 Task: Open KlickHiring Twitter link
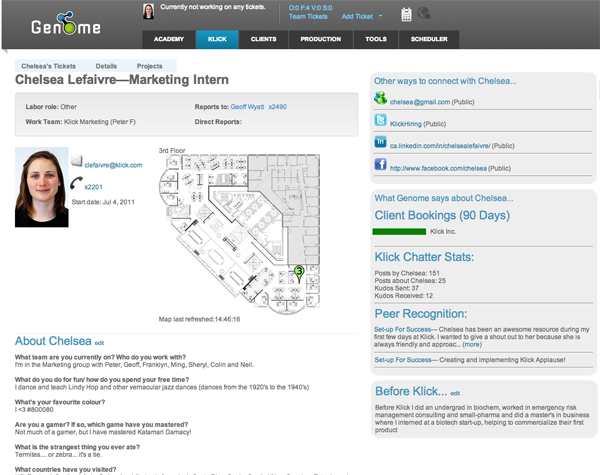point(406,124)
